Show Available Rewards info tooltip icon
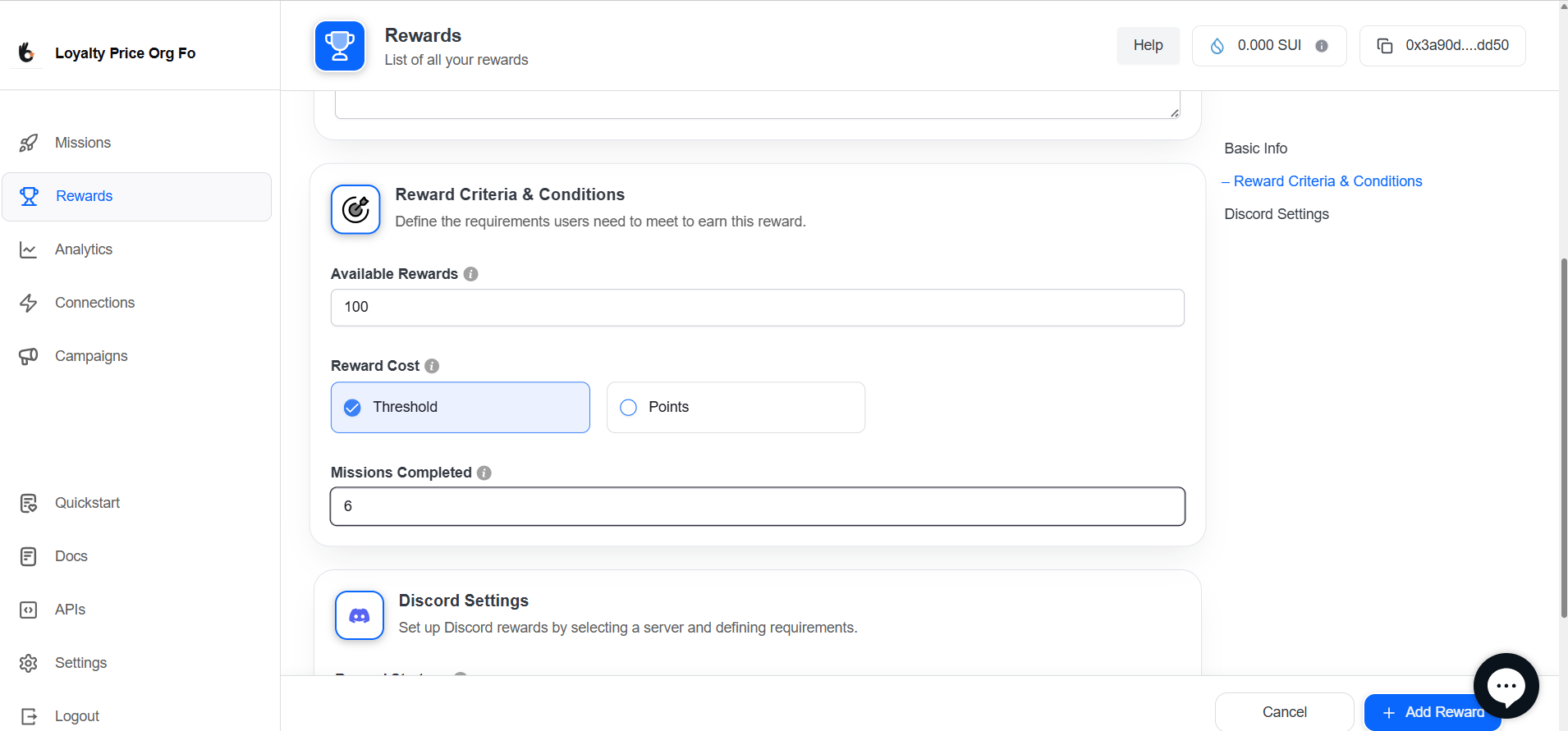The width and height of the screenshot is (1568, 731). tap(470, 274)
